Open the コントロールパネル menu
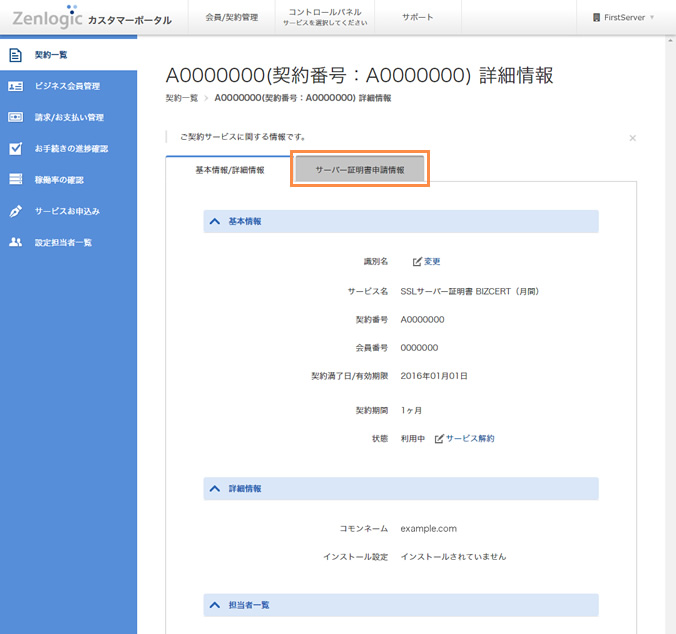 click(x=325, y=17)
